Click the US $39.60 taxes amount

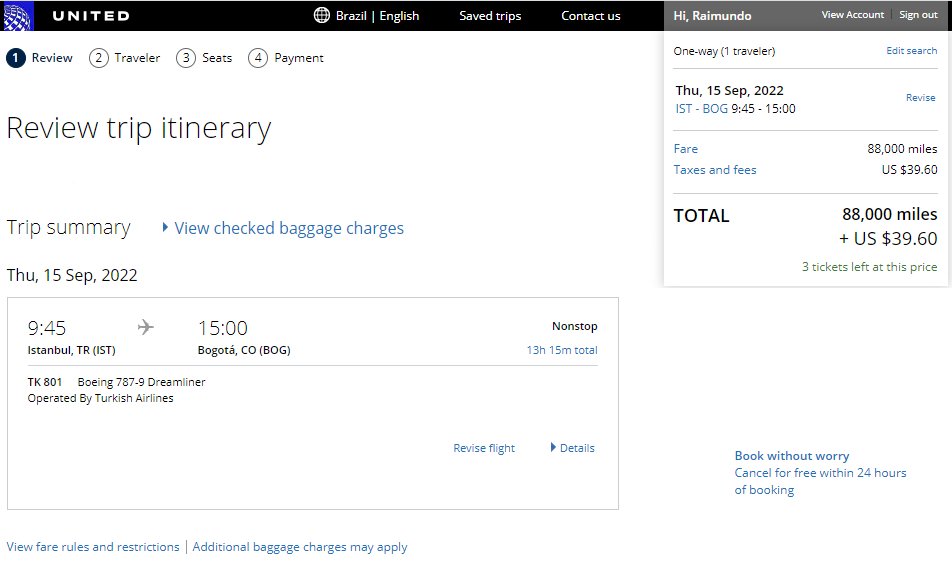click(910, 170)
